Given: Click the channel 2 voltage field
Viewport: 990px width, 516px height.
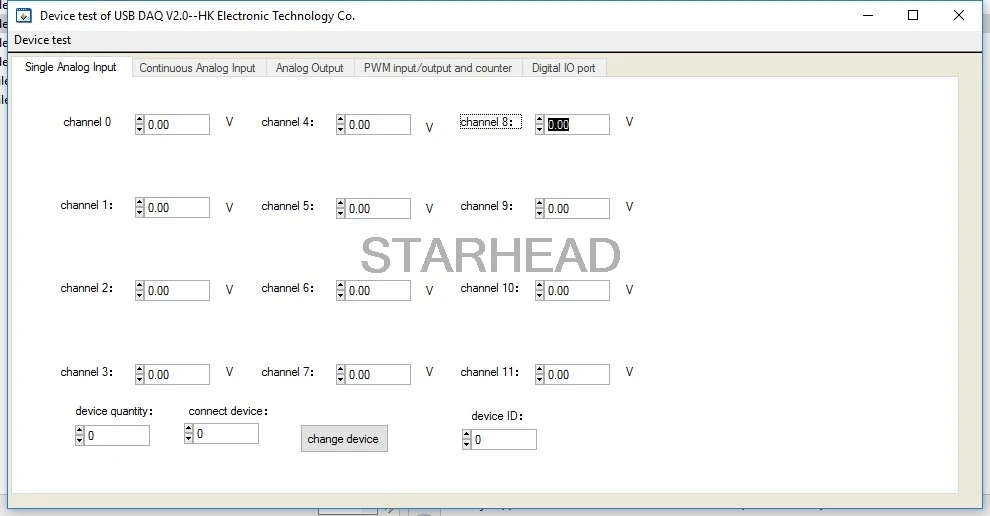Looking at the screenshot, I should point(177,291).
